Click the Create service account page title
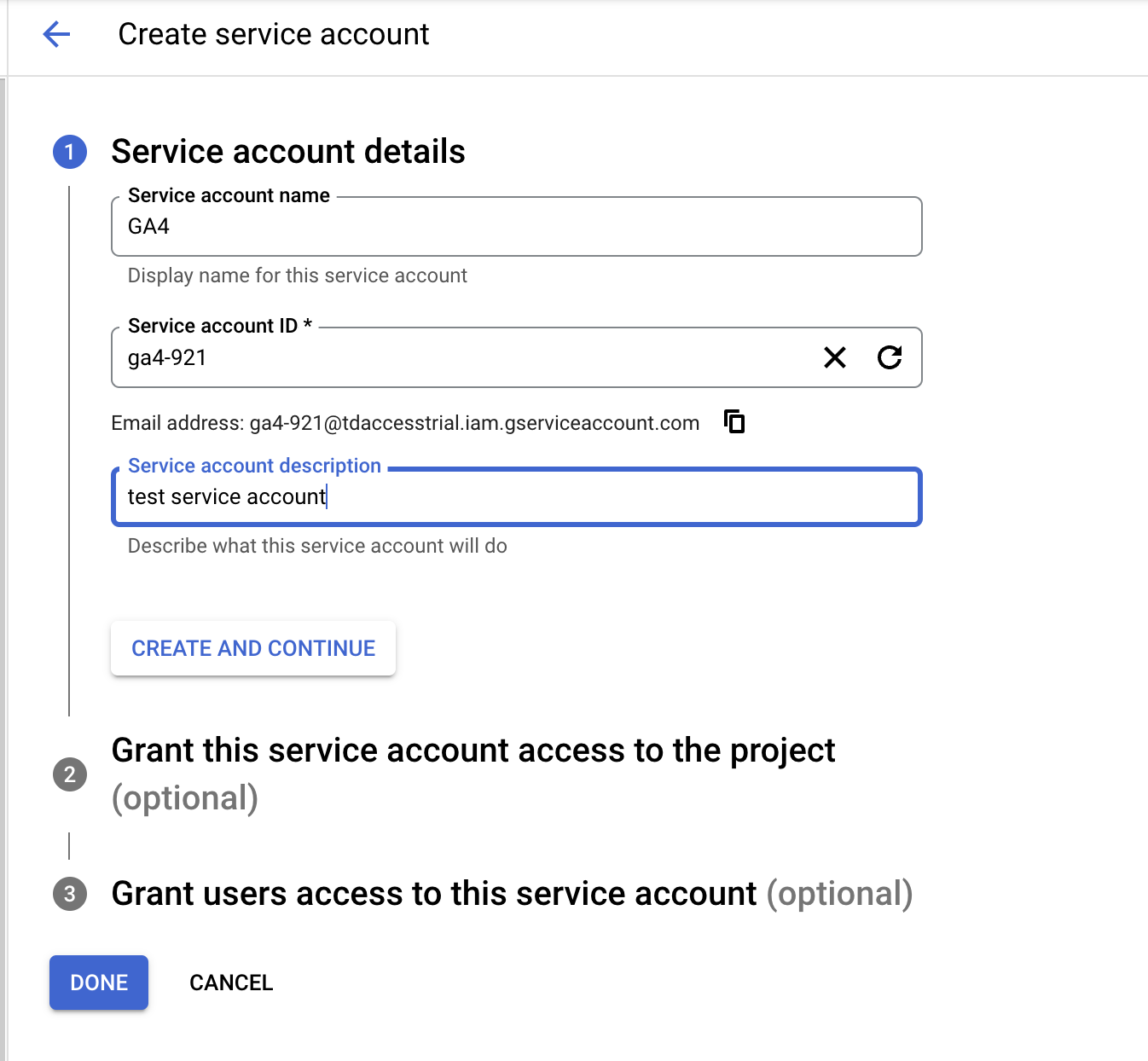Image resolution: width=1148 pixels, height=1061 pixels. pyautogui.click(x=273, y=35)
